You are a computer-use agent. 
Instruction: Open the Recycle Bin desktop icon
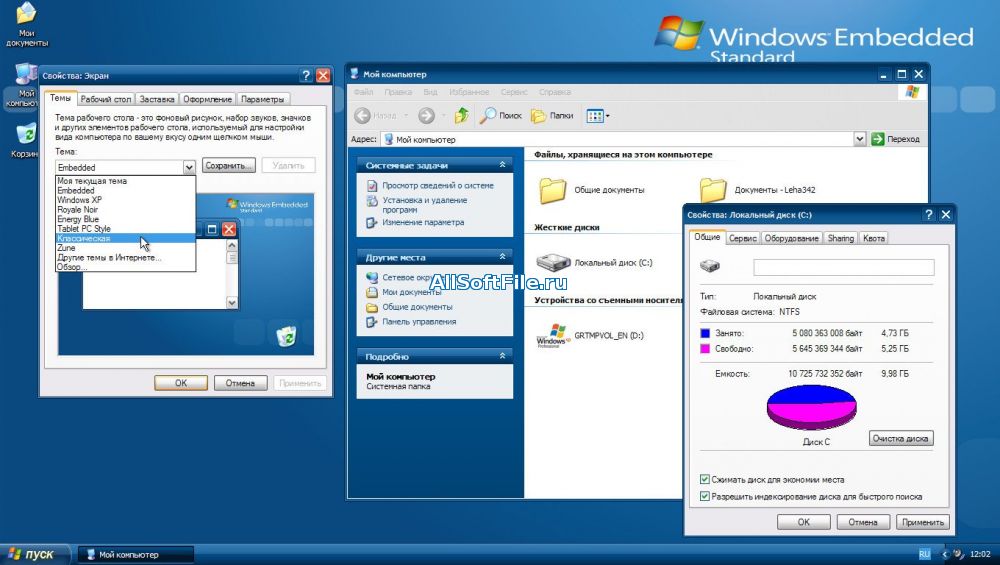pyautogui.click(x=25, y=140)
